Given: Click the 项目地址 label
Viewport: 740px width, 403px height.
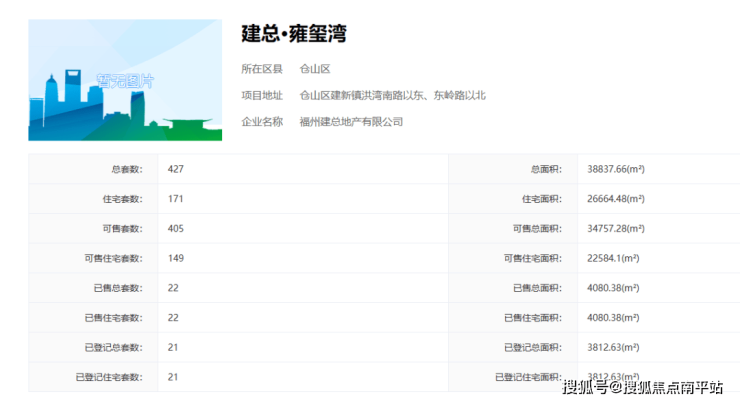Looking at the screenshot, I should [x=262, y=95].
